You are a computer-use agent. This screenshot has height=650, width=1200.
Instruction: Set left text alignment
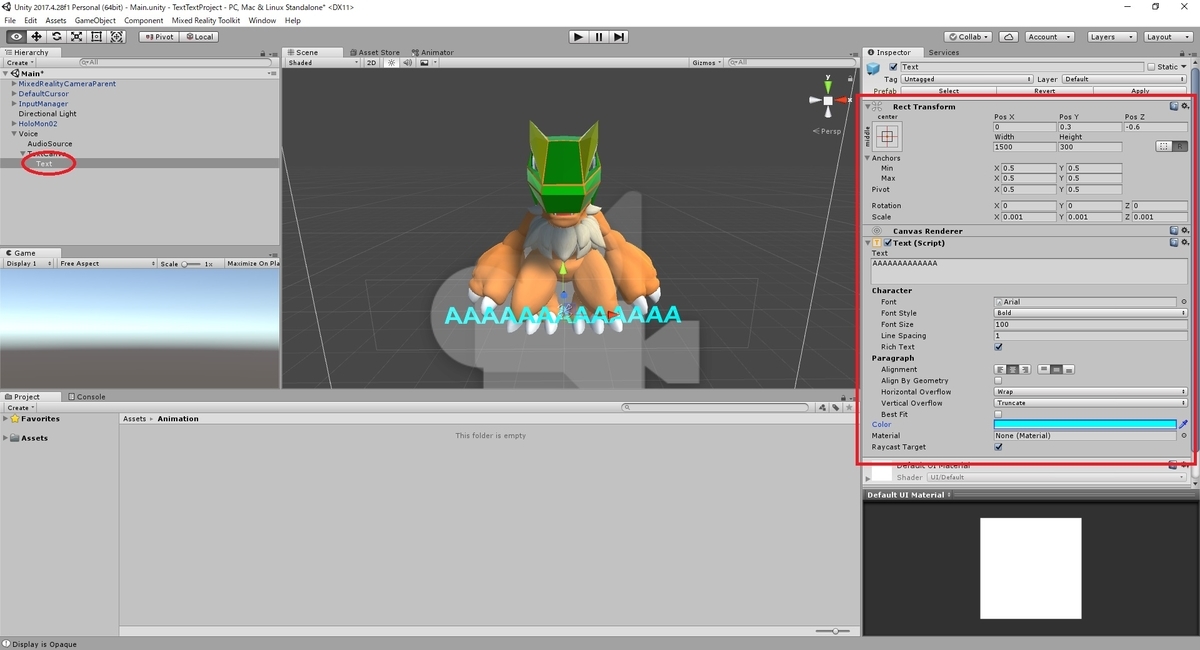(x=1001, y=369)
